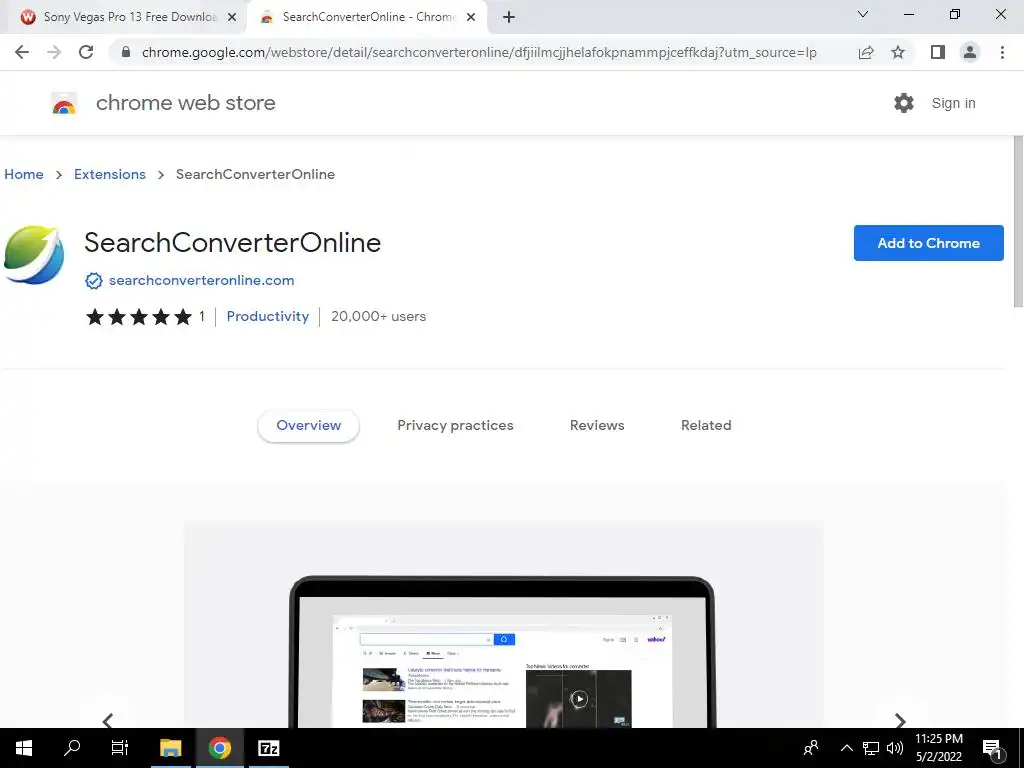Open the volume control tray icon

coord(895,748)
